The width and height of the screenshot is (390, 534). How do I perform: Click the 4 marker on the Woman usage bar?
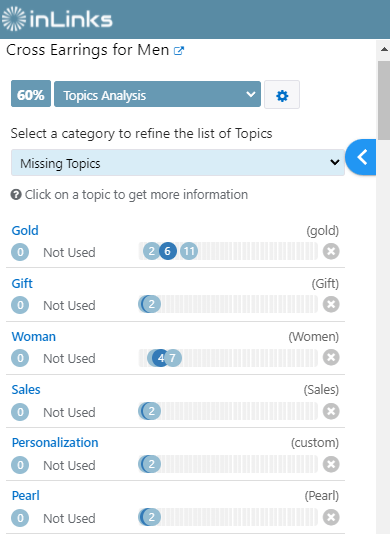(x=159, y=358)
